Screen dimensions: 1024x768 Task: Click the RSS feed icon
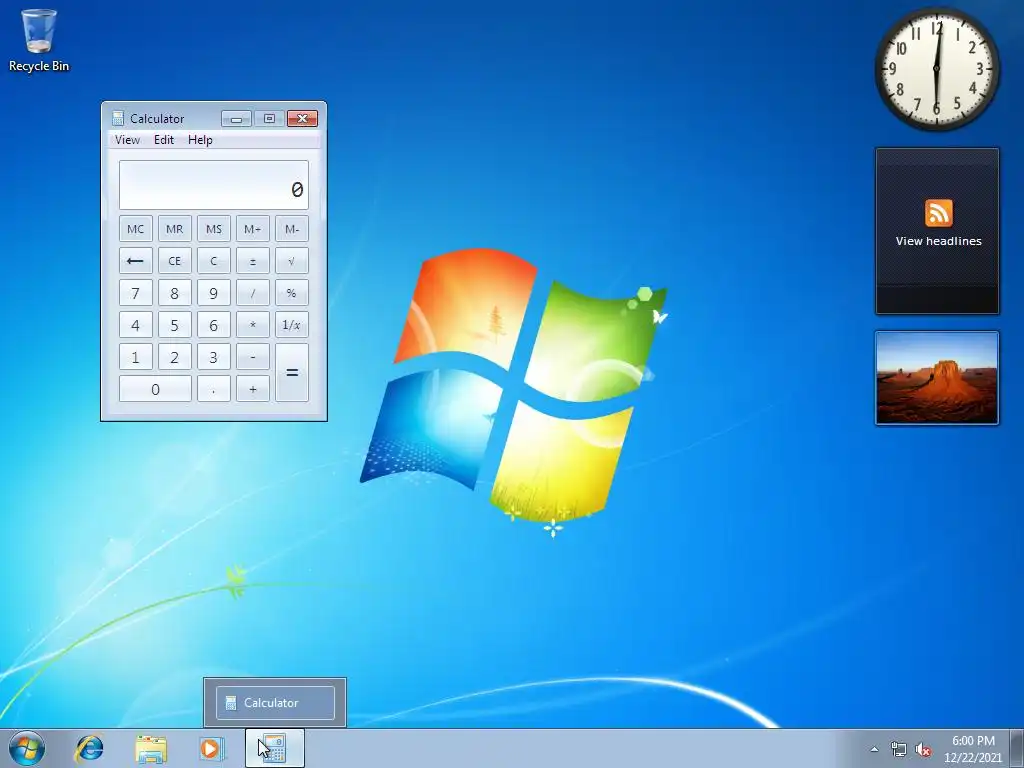(x=938, y=214)
